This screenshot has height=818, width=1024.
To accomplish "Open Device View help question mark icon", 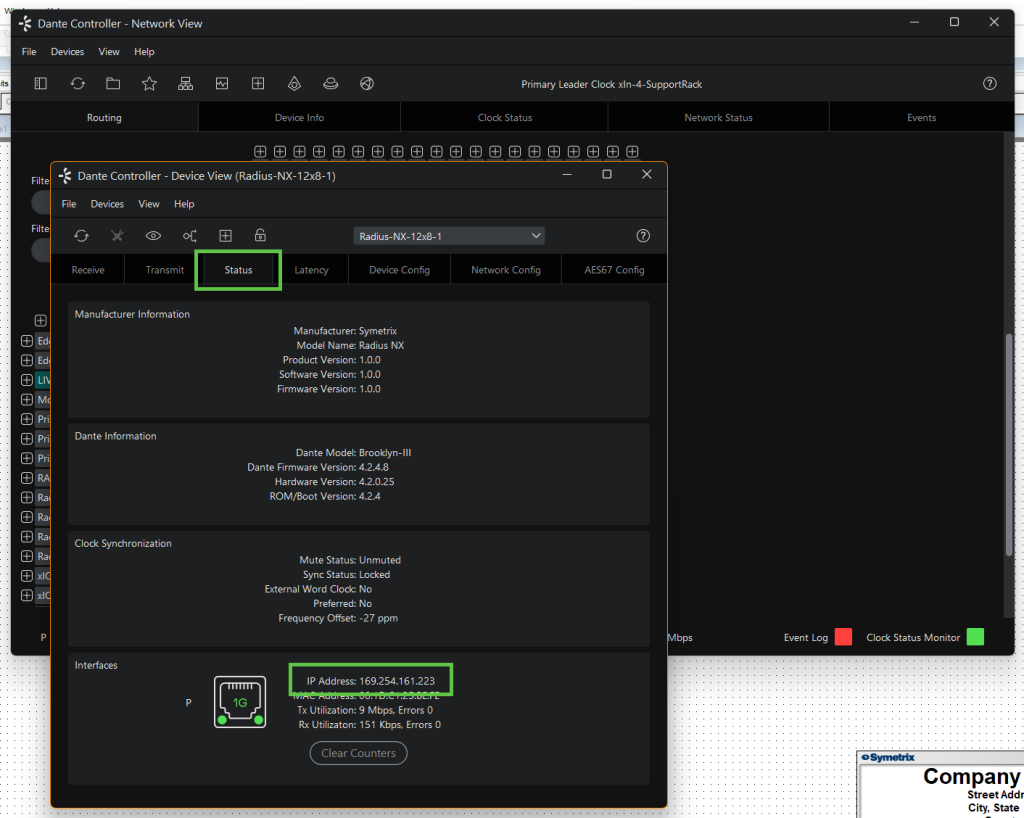I will point(643,236).
